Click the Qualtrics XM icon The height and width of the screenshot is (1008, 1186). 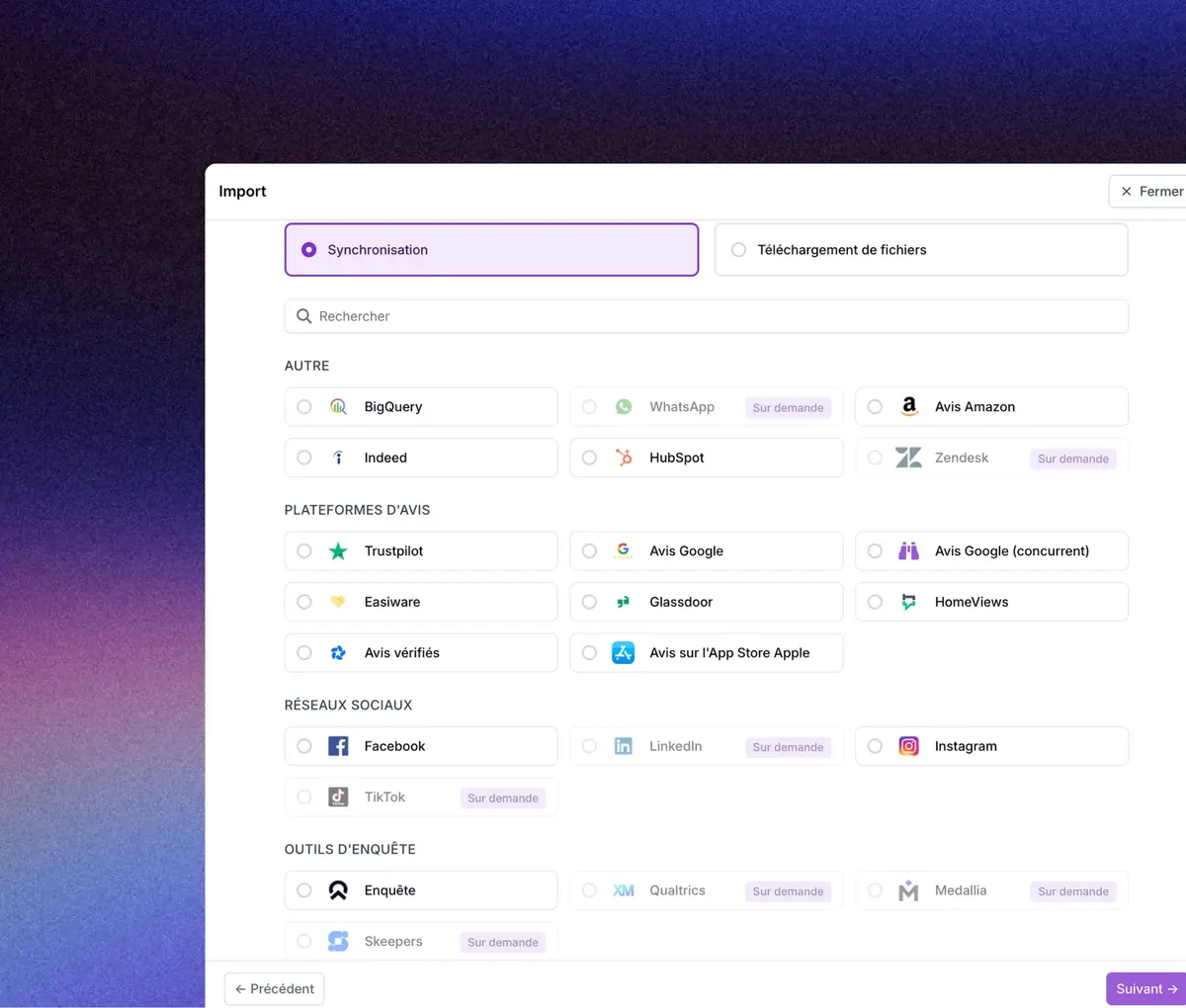(x=624, y=890)
